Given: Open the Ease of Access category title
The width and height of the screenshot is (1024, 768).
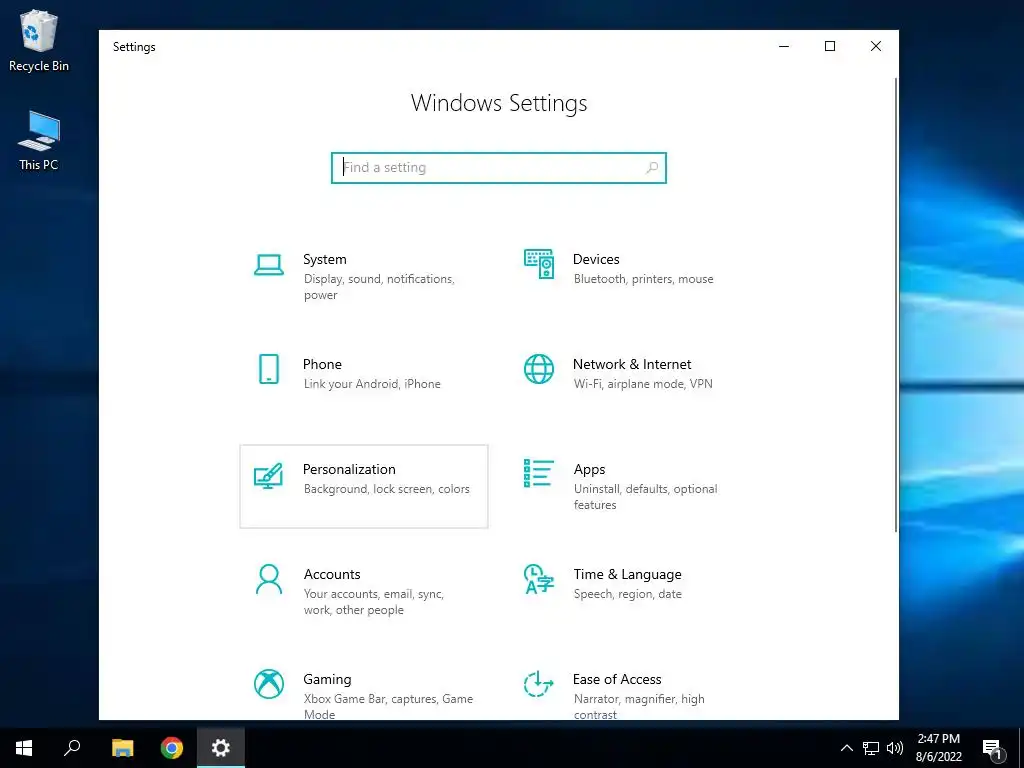Looking at the screenshot, I should (616, 680).
